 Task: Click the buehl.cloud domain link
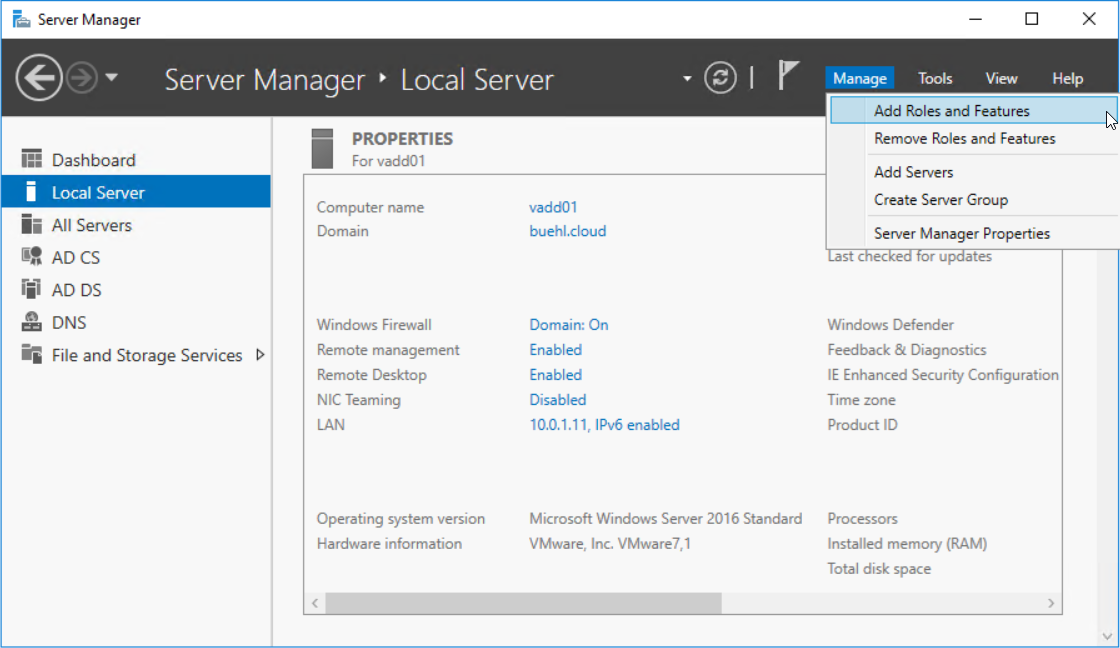click(567, 231)
